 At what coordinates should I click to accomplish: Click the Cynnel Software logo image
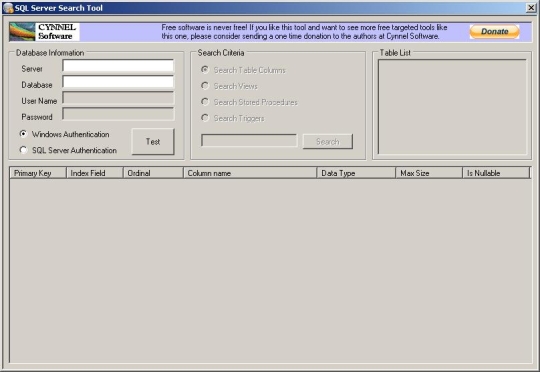click(44, 32)
